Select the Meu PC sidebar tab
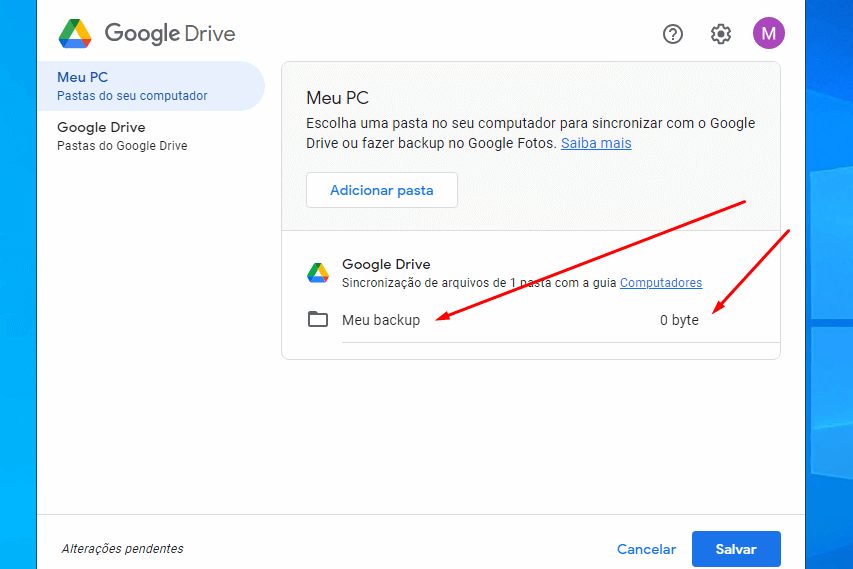The image size is (853, 569). coord(151,86)
